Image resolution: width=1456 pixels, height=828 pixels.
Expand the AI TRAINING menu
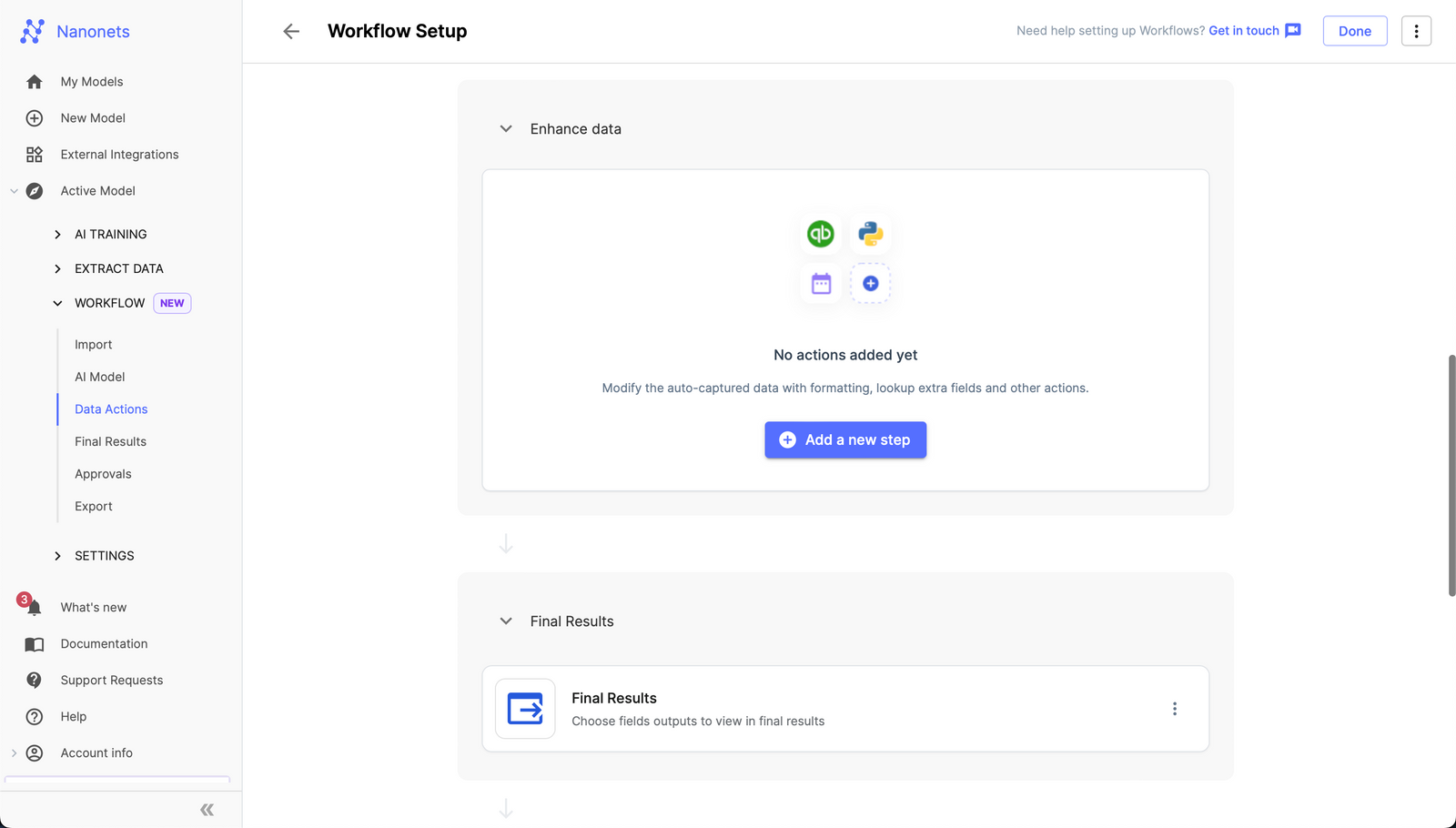58,235
